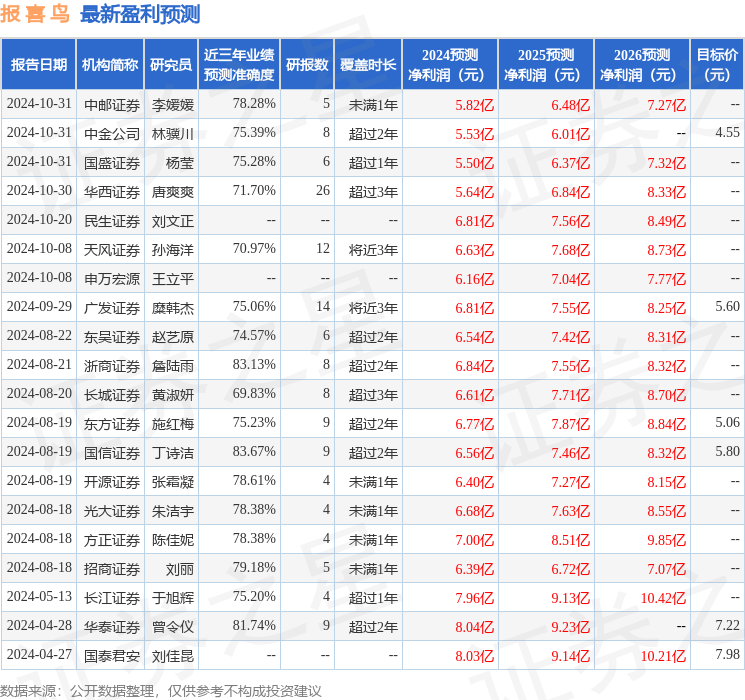The image size is (745, 700).
Task: Select the 招商证券 institution cell
Action: tap(112, 568)
